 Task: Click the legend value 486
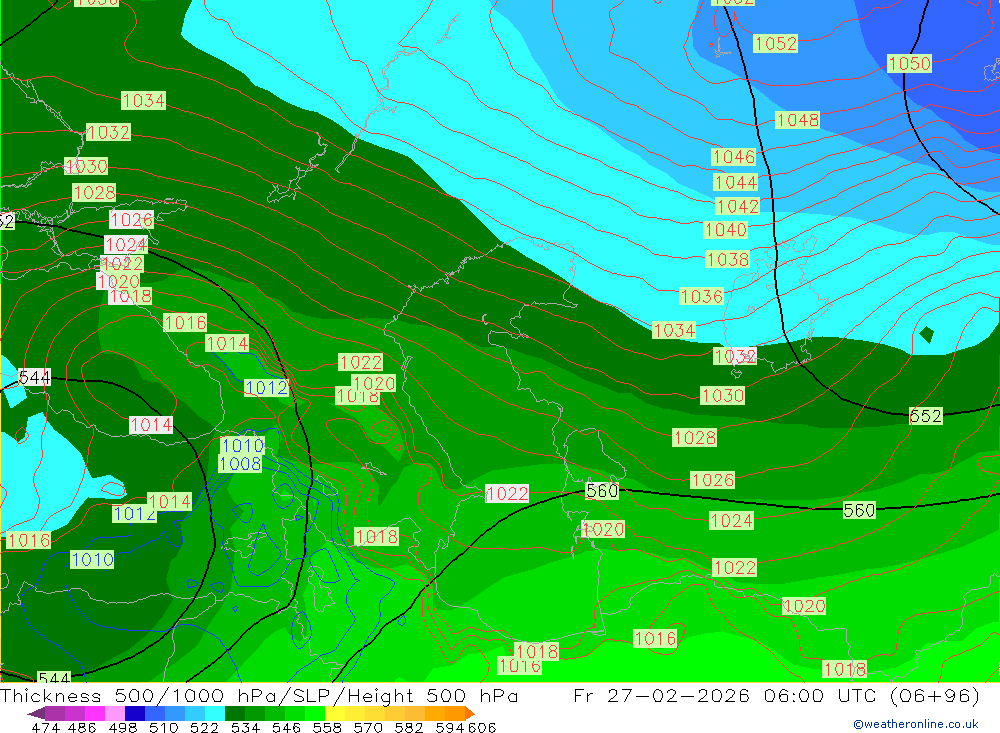[x=82, y=727]
